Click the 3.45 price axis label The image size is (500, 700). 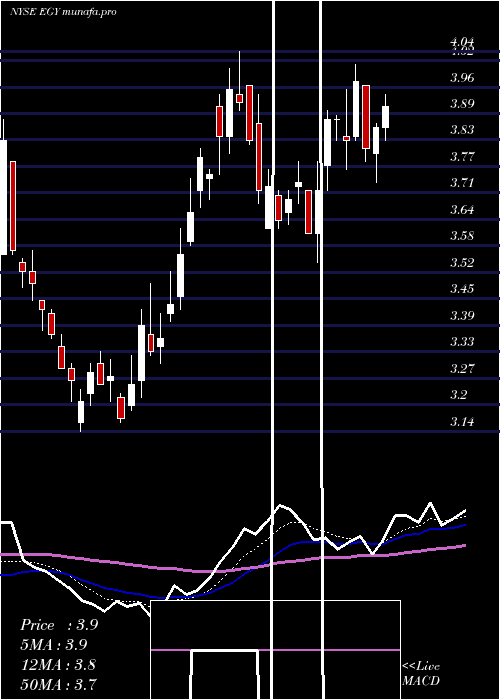coord(462,289)
